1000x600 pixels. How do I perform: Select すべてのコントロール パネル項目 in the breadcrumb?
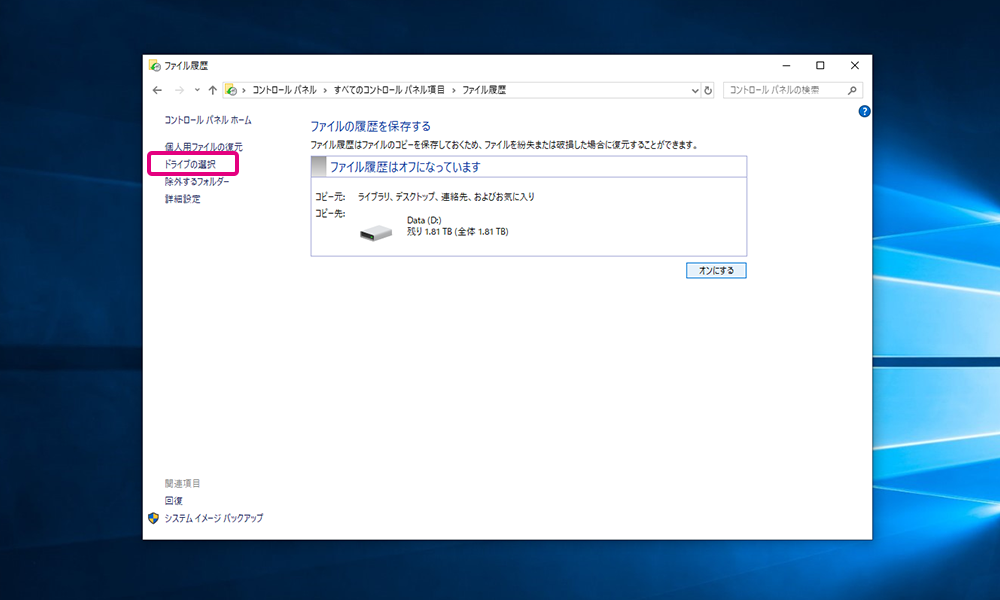[391, 90]
